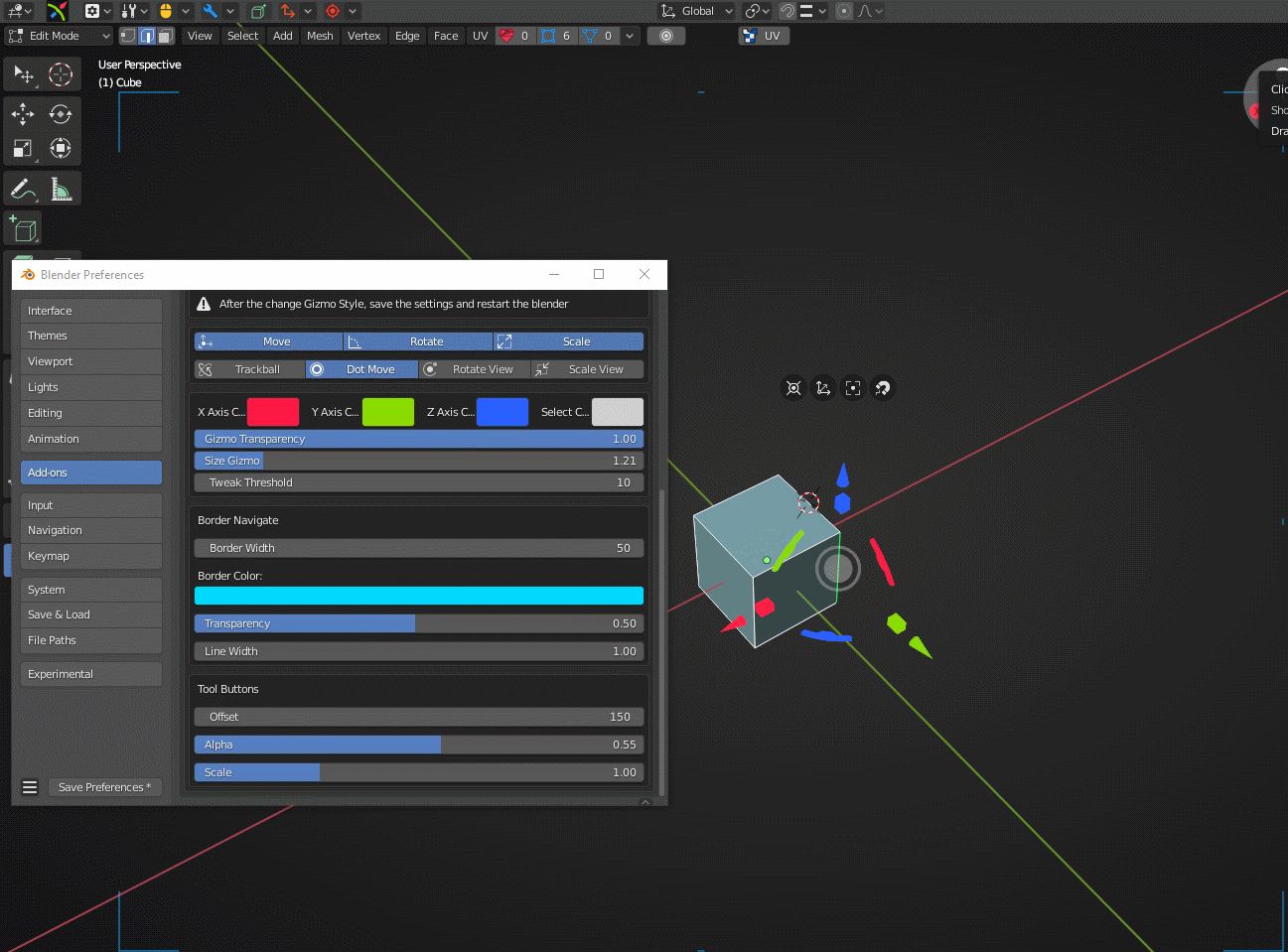
Task: Switch selection to Face select mode
Action: point(166,36)
